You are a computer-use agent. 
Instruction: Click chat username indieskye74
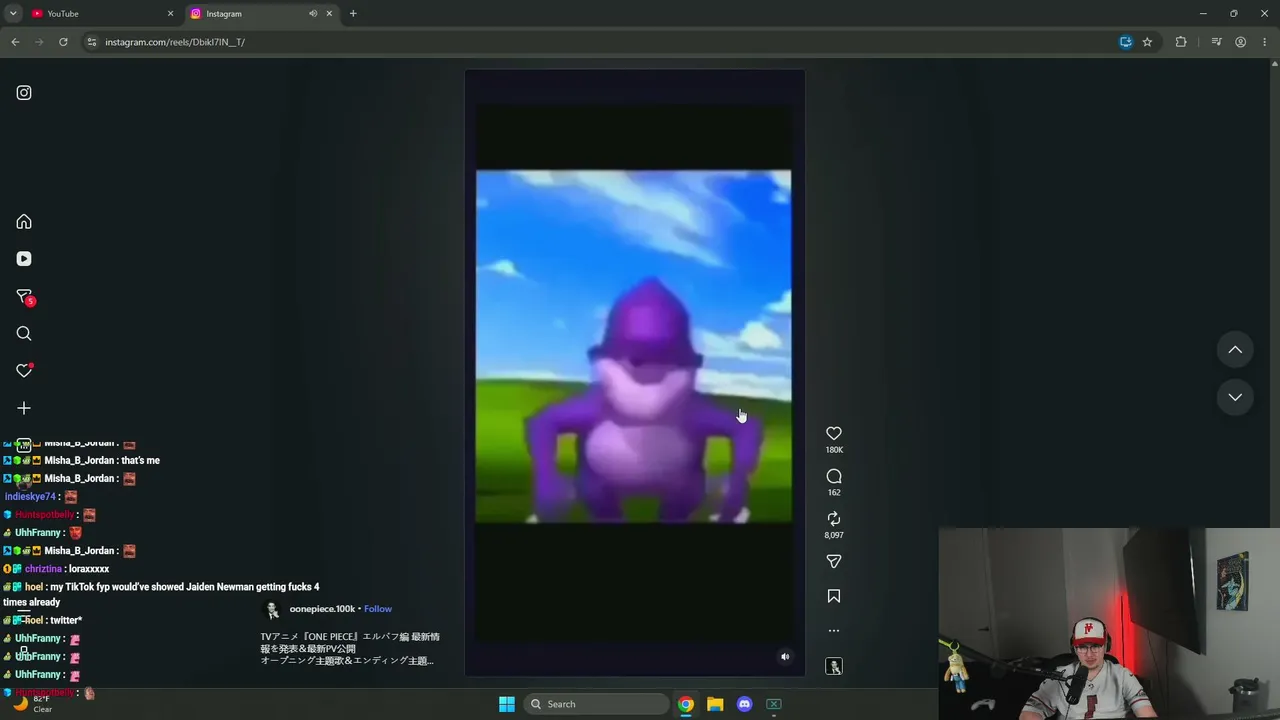pos(30,497)
